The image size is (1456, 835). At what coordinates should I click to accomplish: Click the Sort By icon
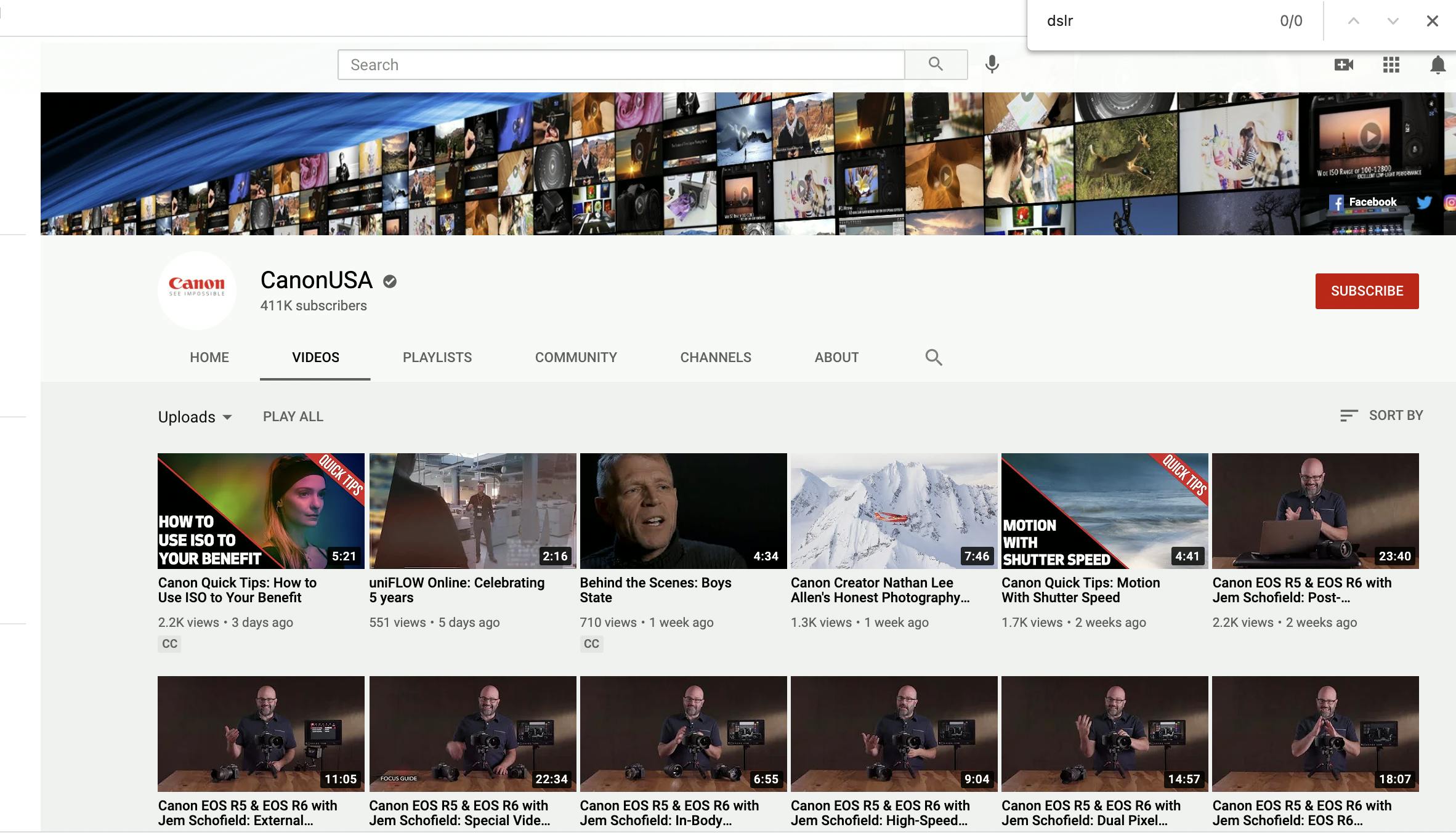(x=1349, y=416)
